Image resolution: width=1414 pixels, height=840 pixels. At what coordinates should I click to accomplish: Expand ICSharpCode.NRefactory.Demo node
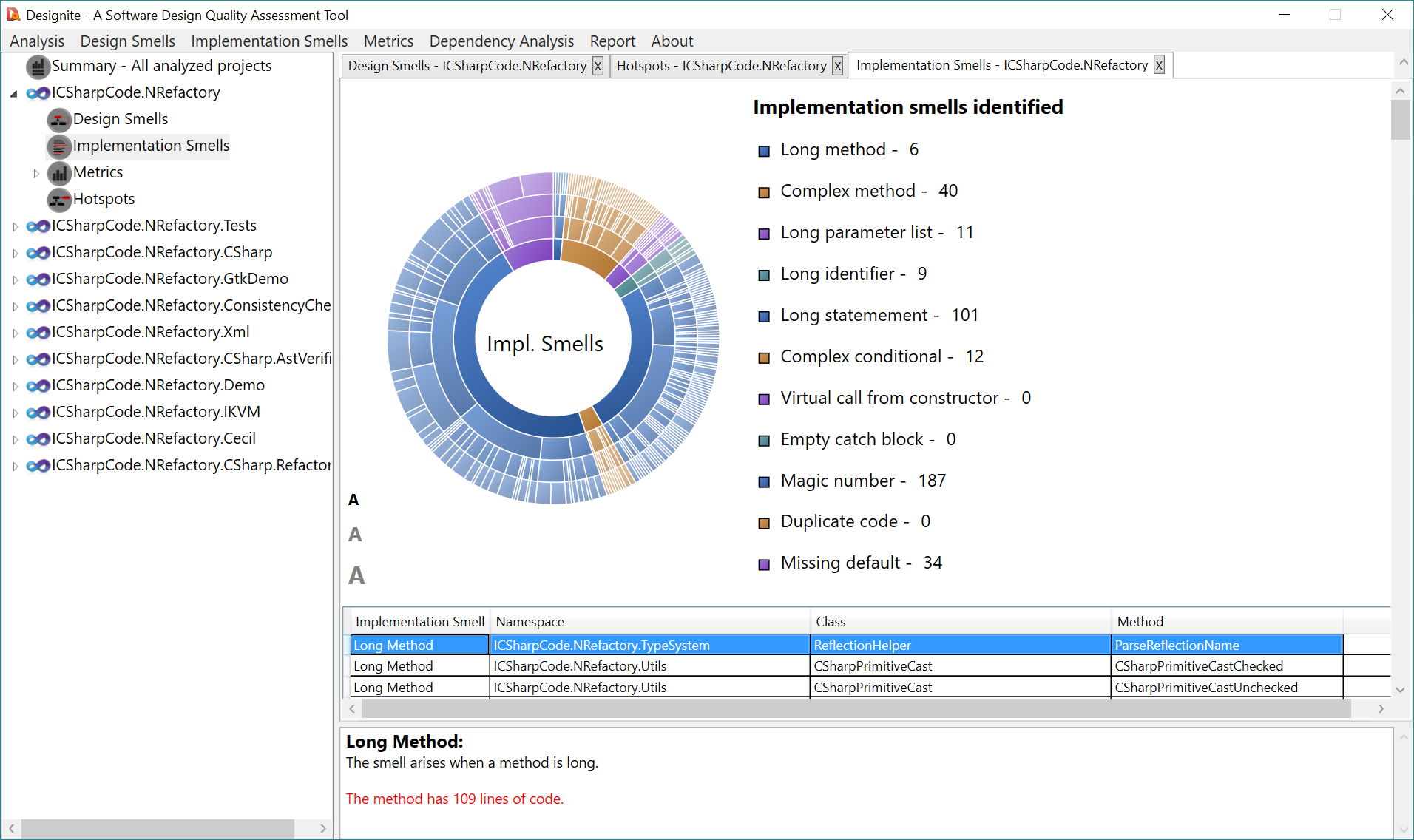click(x=15, y=387)
